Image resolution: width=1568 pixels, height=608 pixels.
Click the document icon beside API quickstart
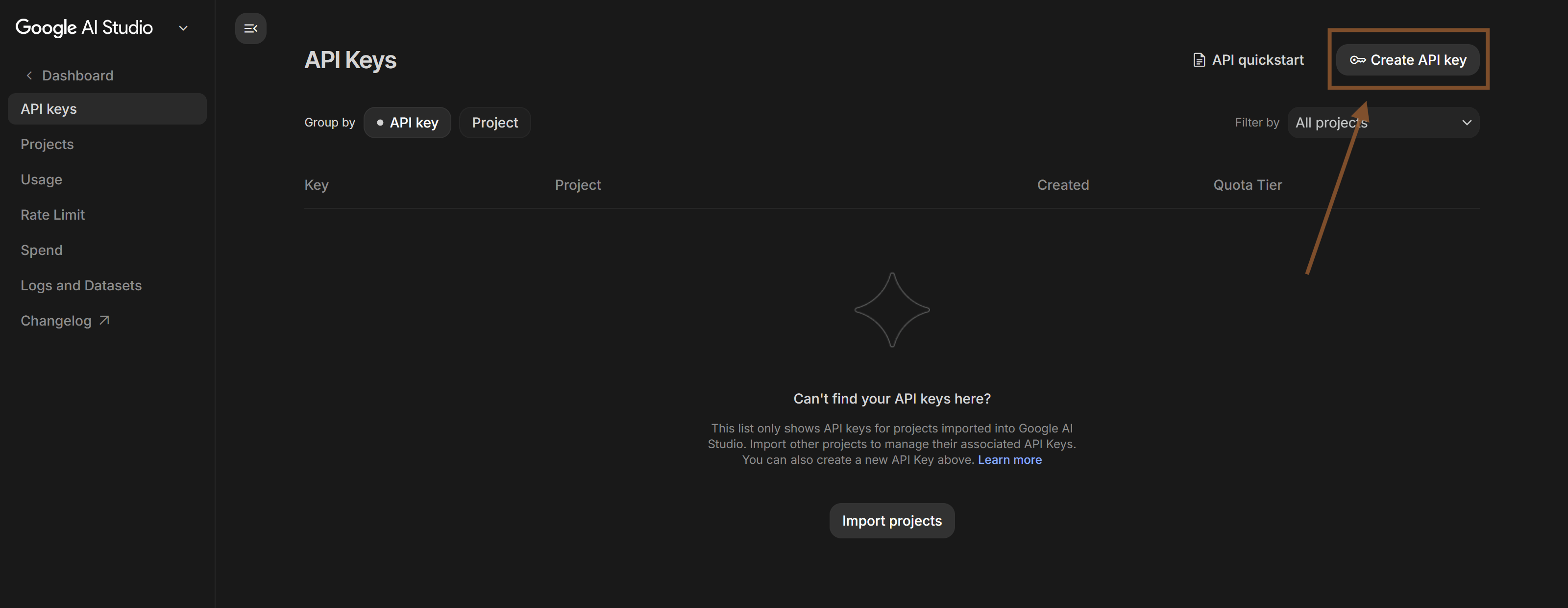pos(1199,60)
